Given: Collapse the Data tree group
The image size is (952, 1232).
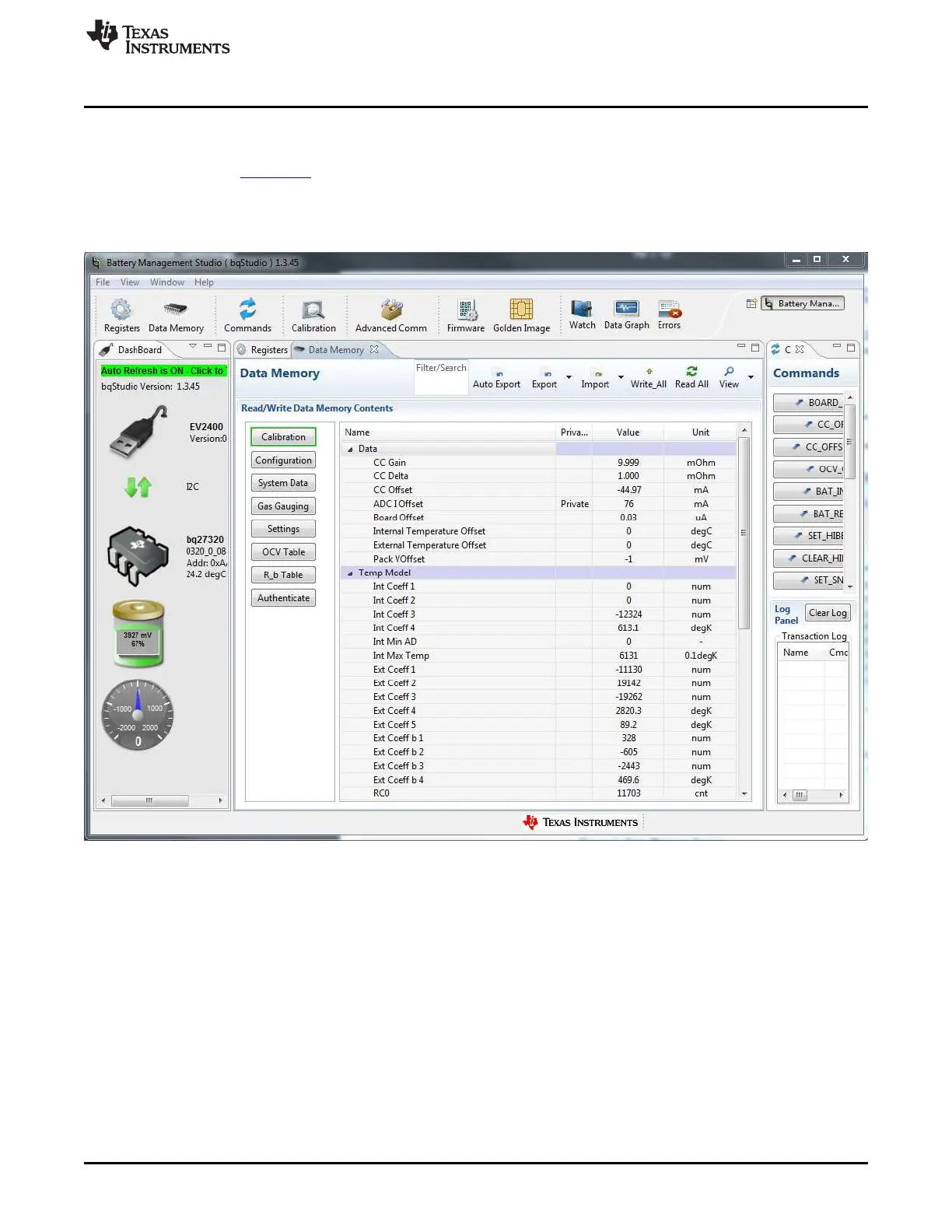Looking at the screenshot, I should tap(350, 450).
